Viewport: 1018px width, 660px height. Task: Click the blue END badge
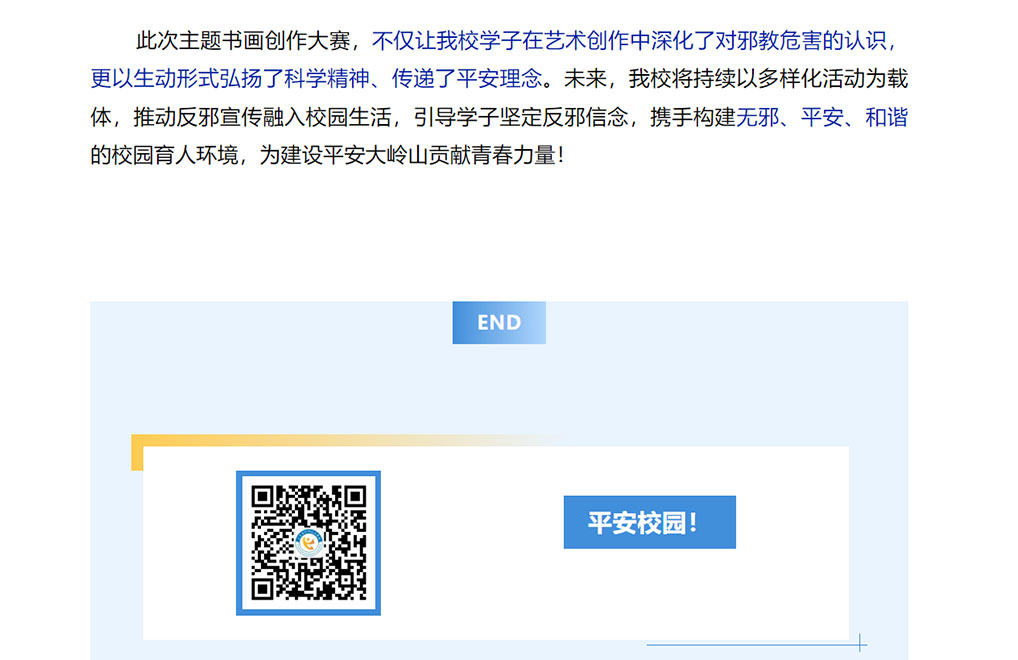pyautogui.click(x=499, y=323)
